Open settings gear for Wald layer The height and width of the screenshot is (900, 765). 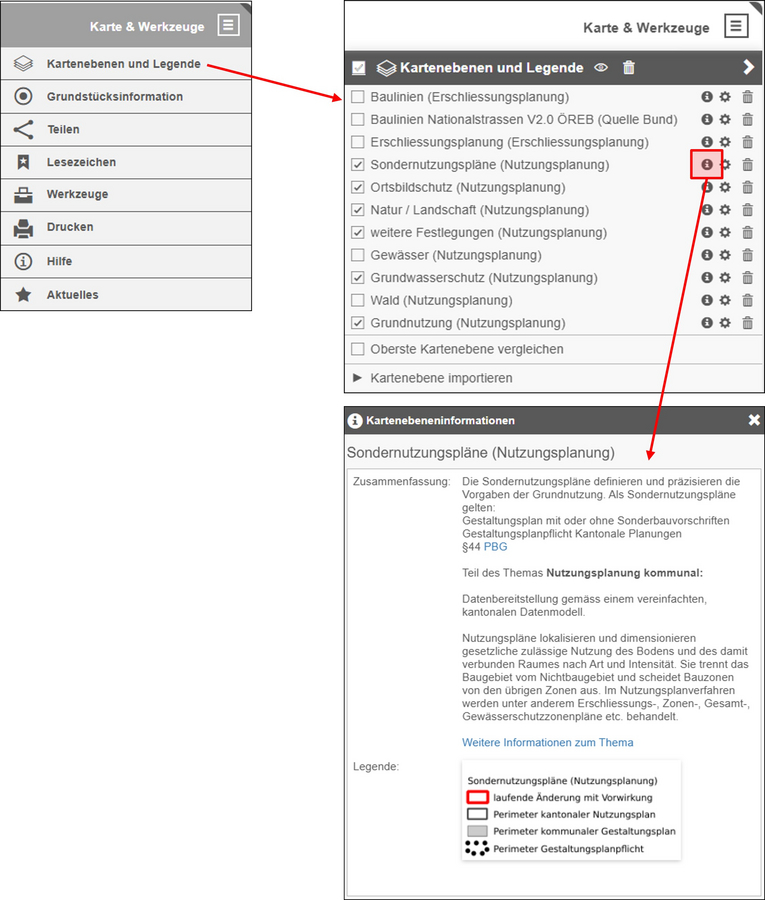725,300
